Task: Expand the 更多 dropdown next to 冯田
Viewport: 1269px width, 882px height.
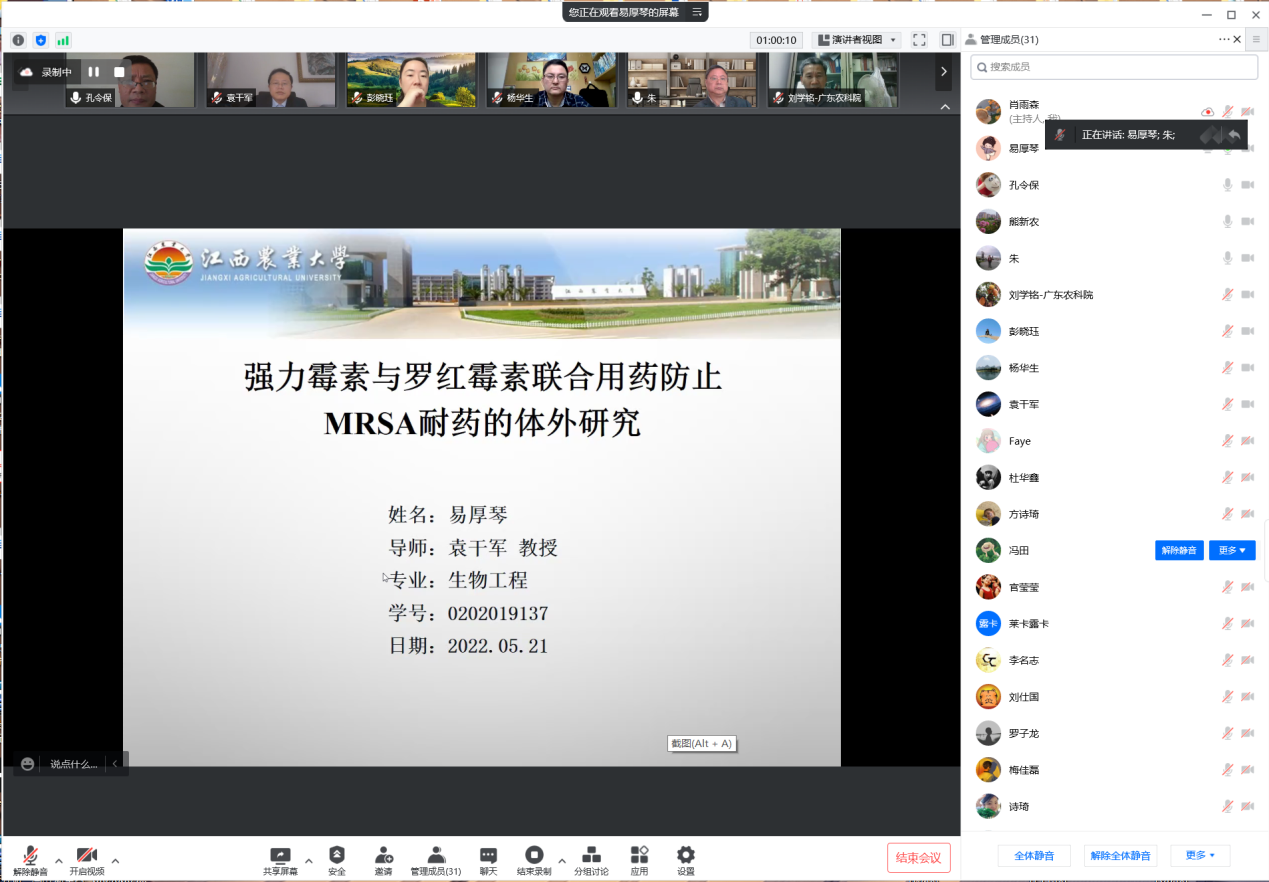Action: (x=1232, y=550)
